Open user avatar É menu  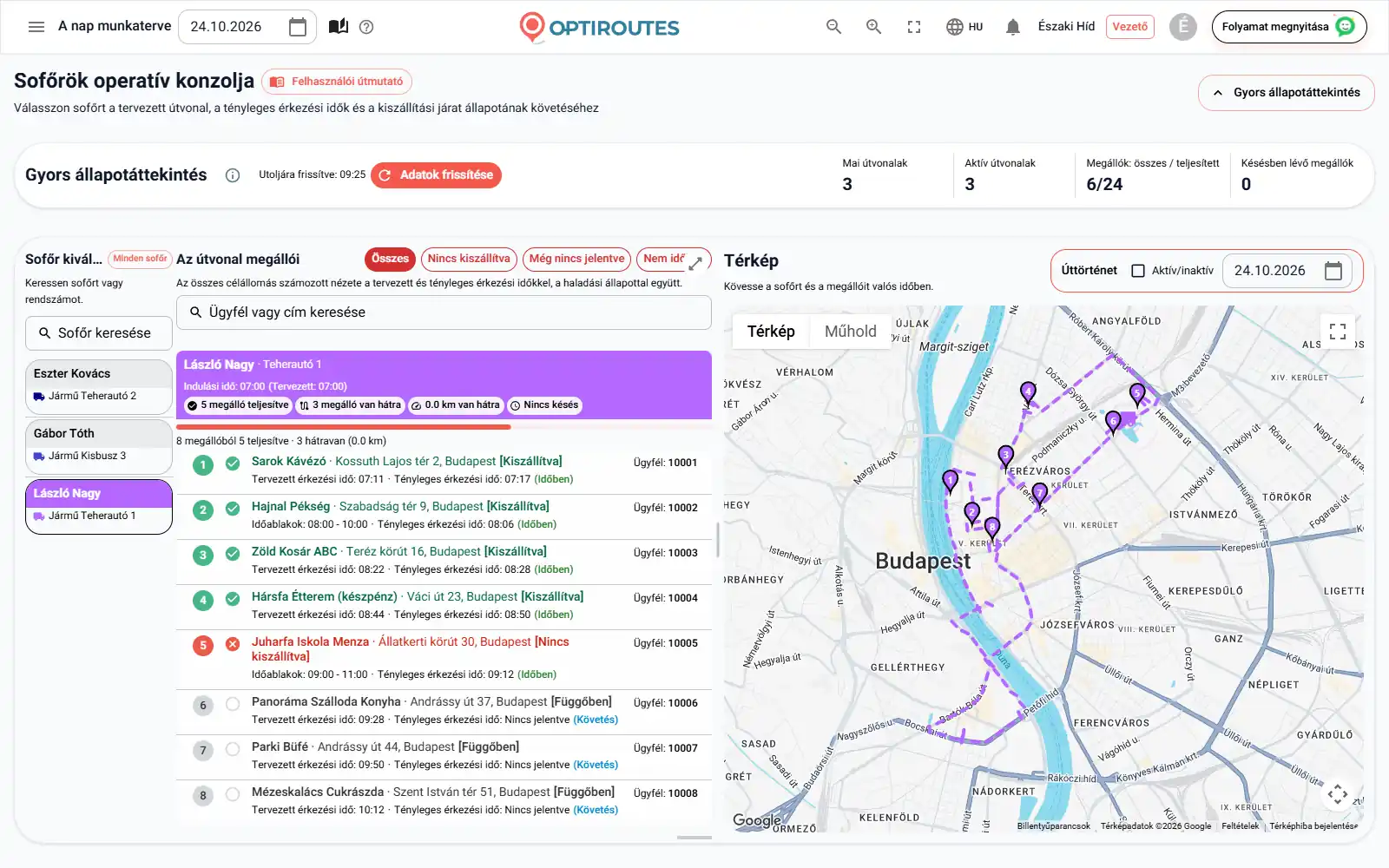pyautogui.click(x=1182, y=27)
